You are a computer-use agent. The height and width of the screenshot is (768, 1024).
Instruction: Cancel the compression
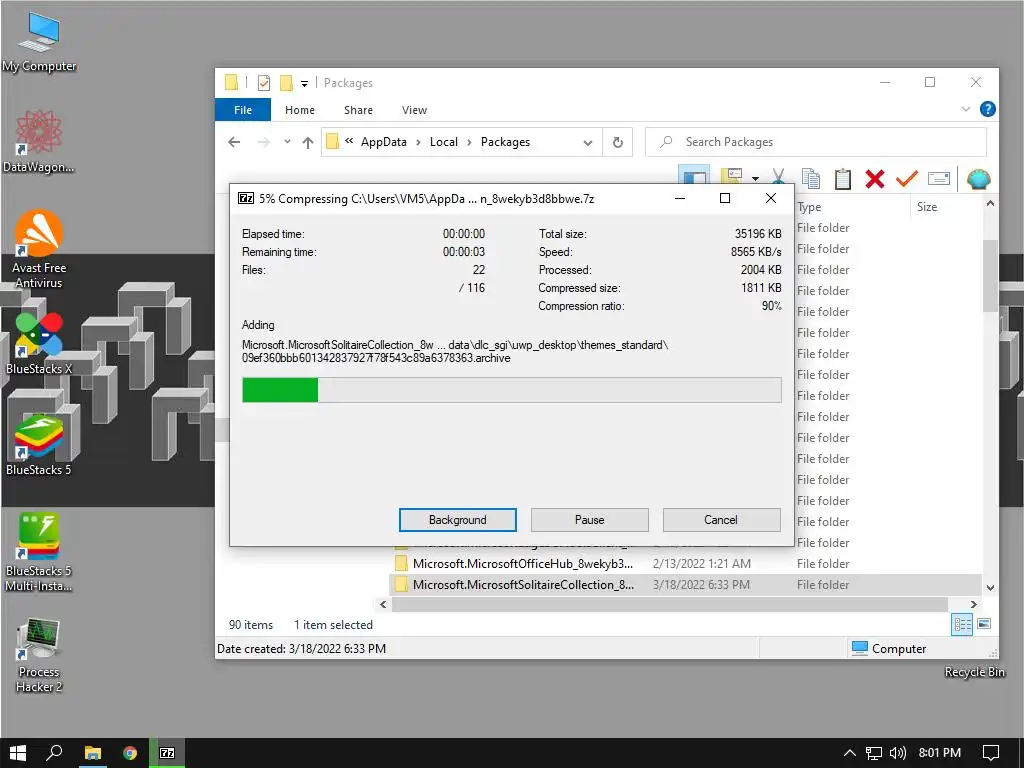coord(721,520)
